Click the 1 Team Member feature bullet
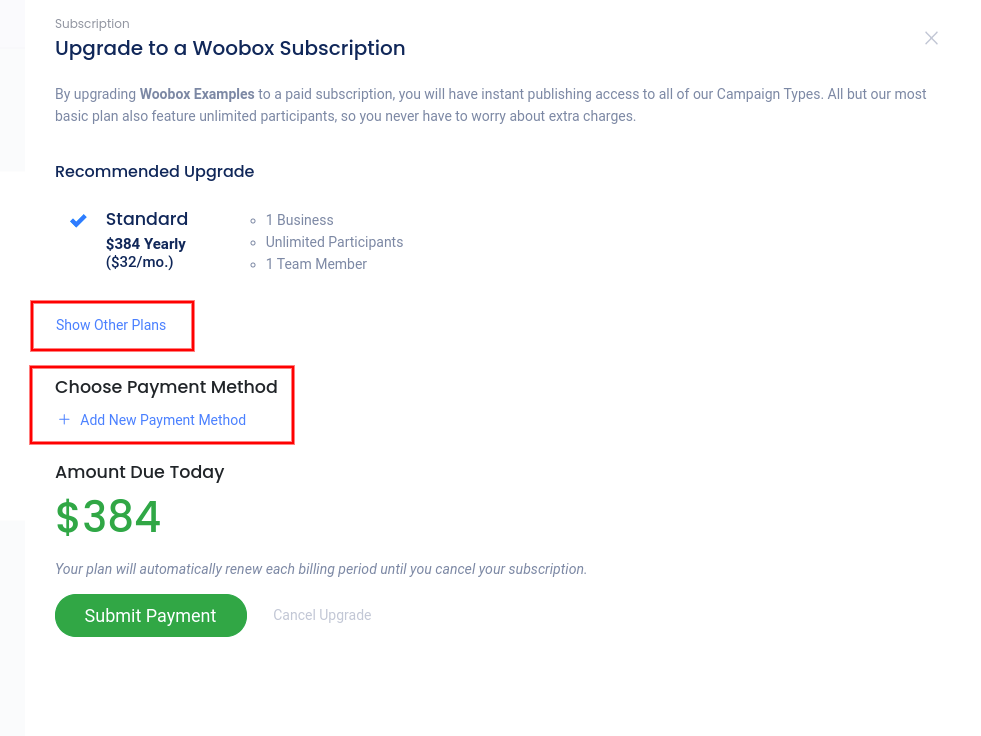This screenshot has width=981, height=736. (x=316, y=264)
